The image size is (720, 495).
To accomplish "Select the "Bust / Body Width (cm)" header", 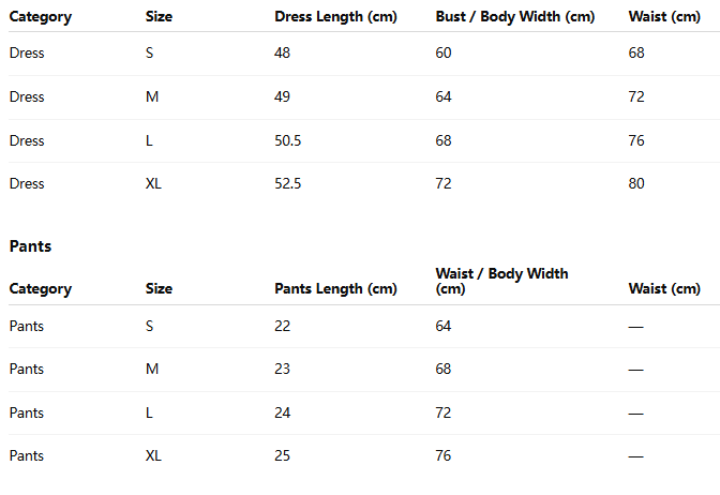I will click(515, 17).
